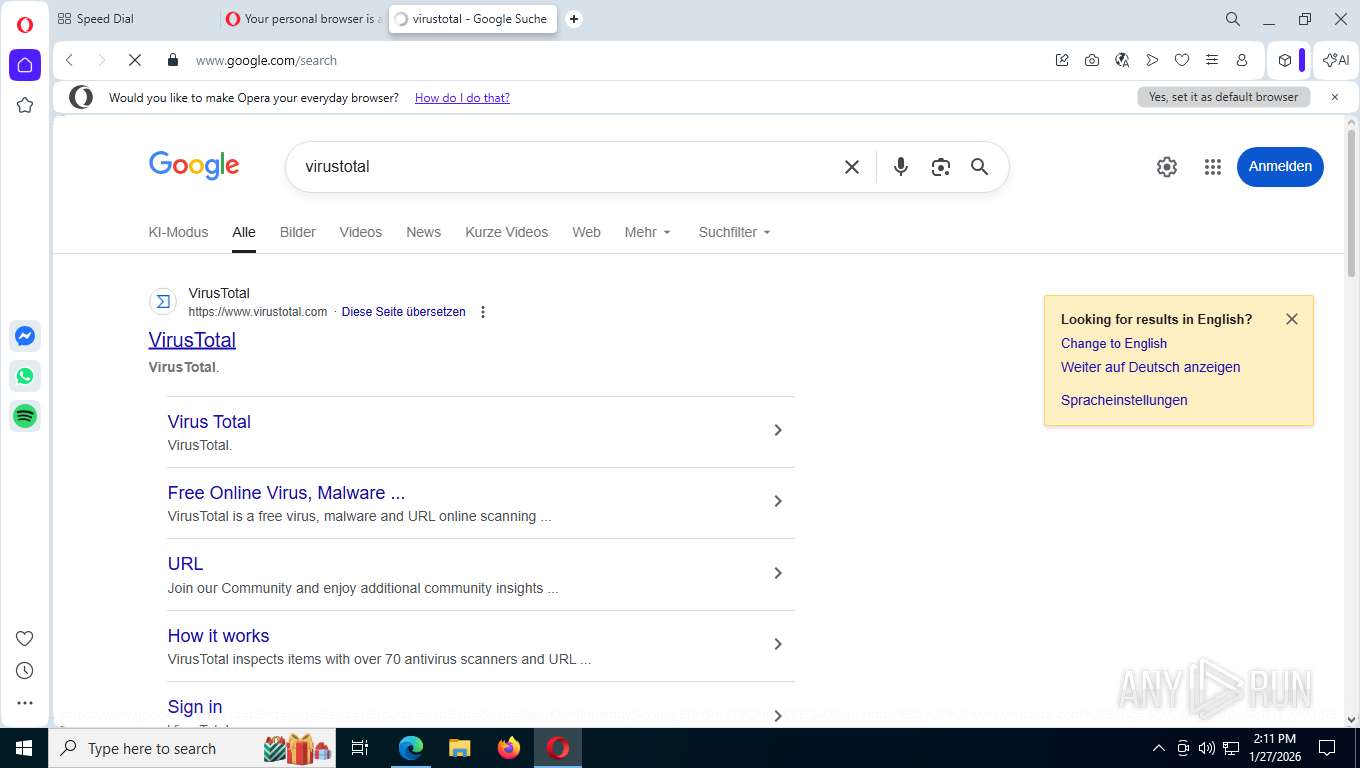
Task: Open the History clock in the sidebar
Action: point(25,670)
